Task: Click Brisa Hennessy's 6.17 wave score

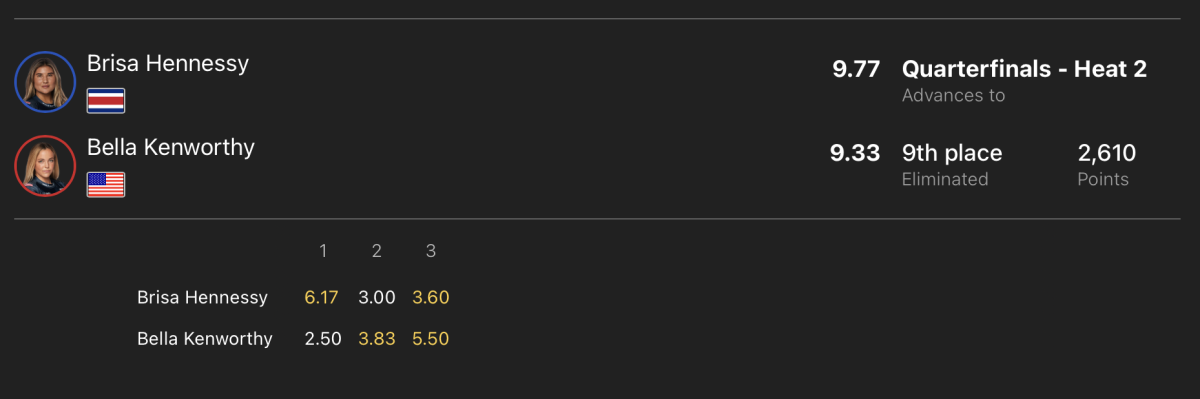Action: click(322, 297)
